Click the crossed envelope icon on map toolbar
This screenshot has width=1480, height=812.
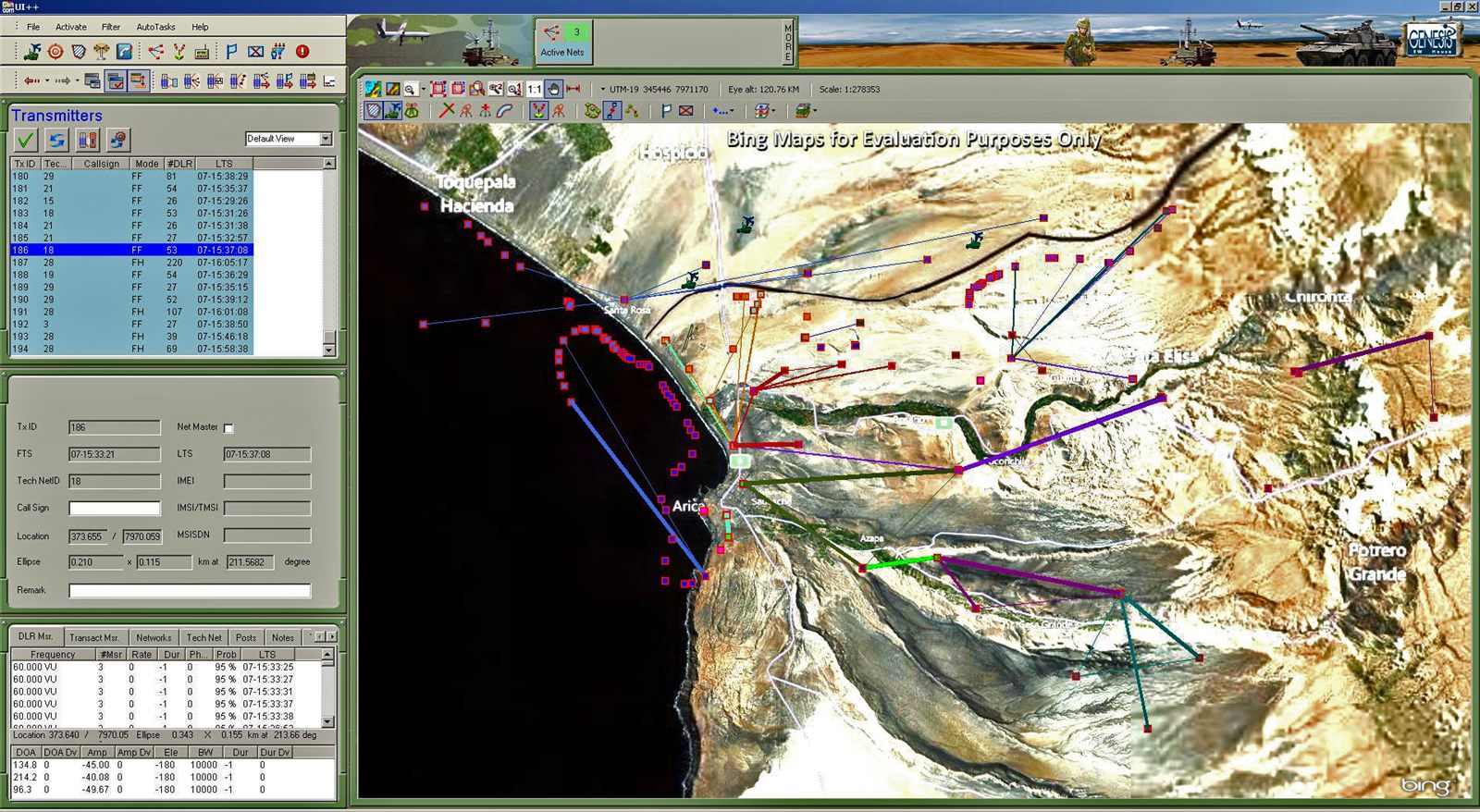(x=686, y=111)
